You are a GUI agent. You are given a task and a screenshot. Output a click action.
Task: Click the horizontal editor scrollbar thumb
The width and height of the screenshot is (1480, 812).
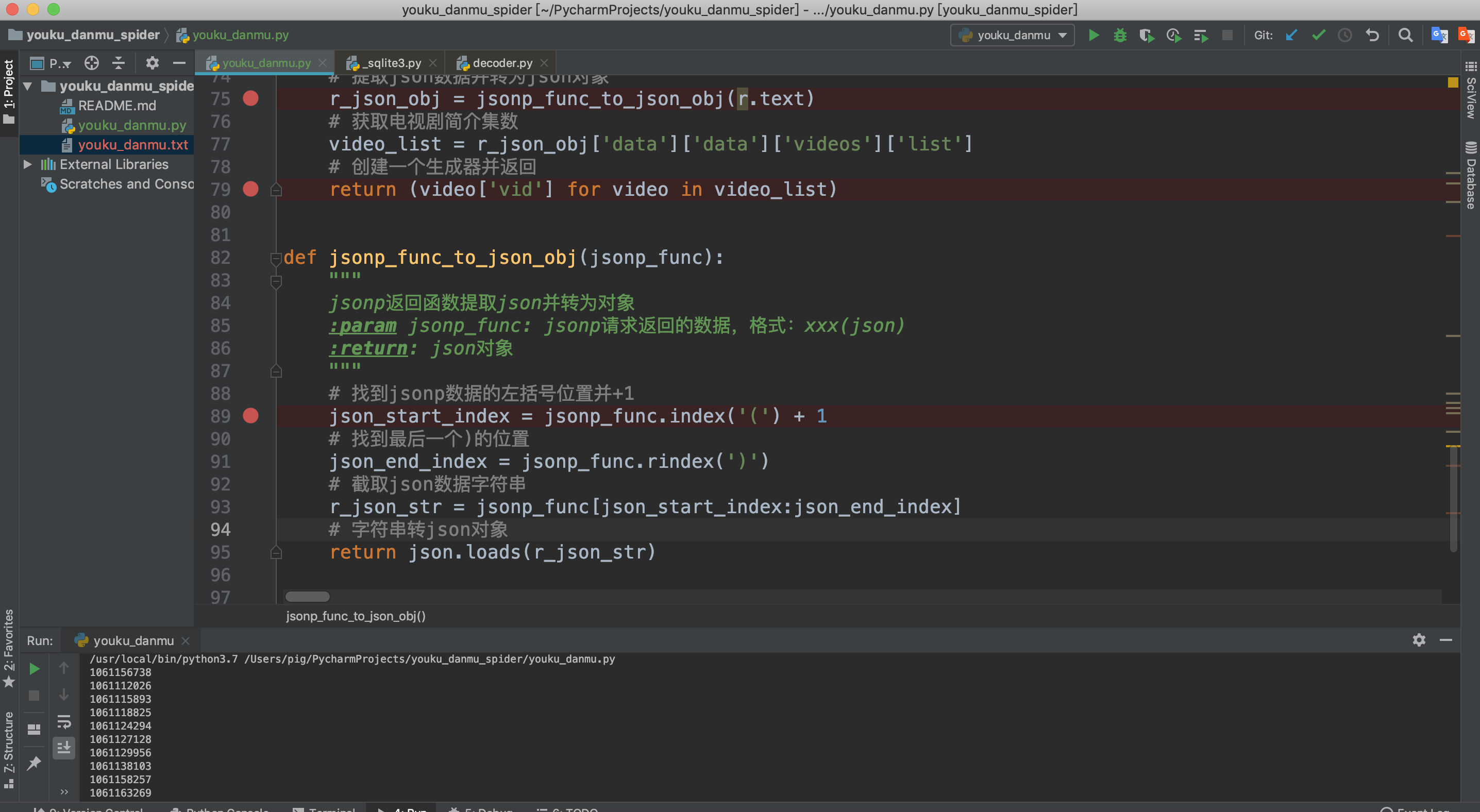307,596
